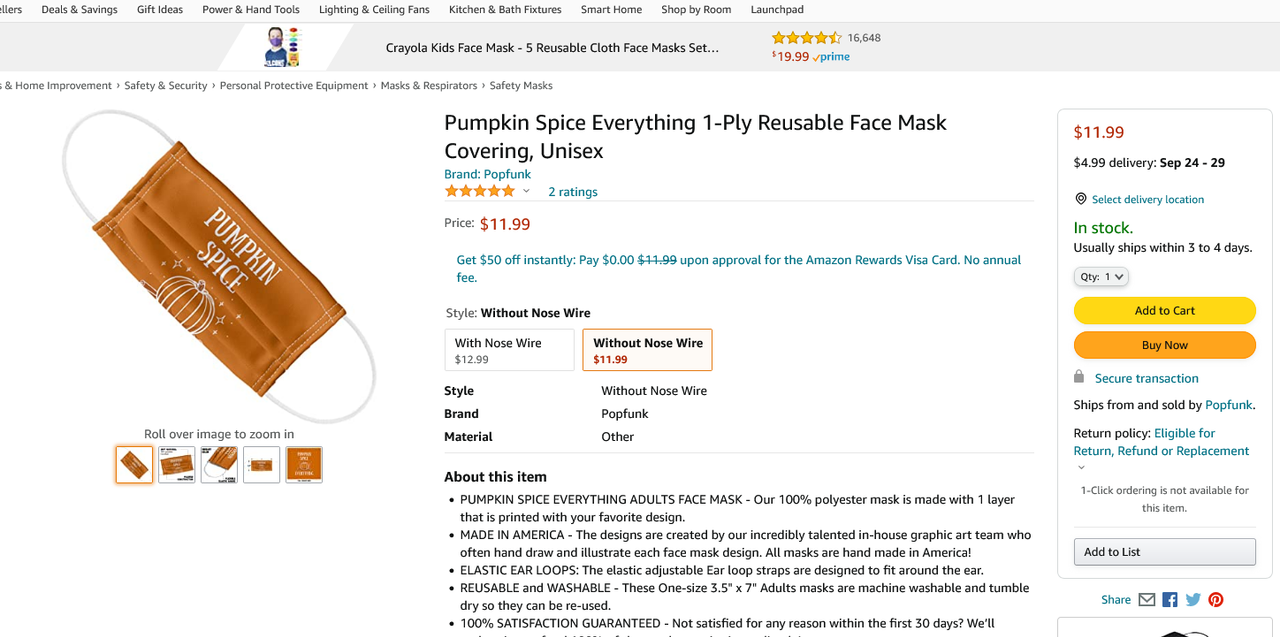Select the With Nose Wire style option
The width and height of the screenshot is (1280, 637).
point(510,350)
